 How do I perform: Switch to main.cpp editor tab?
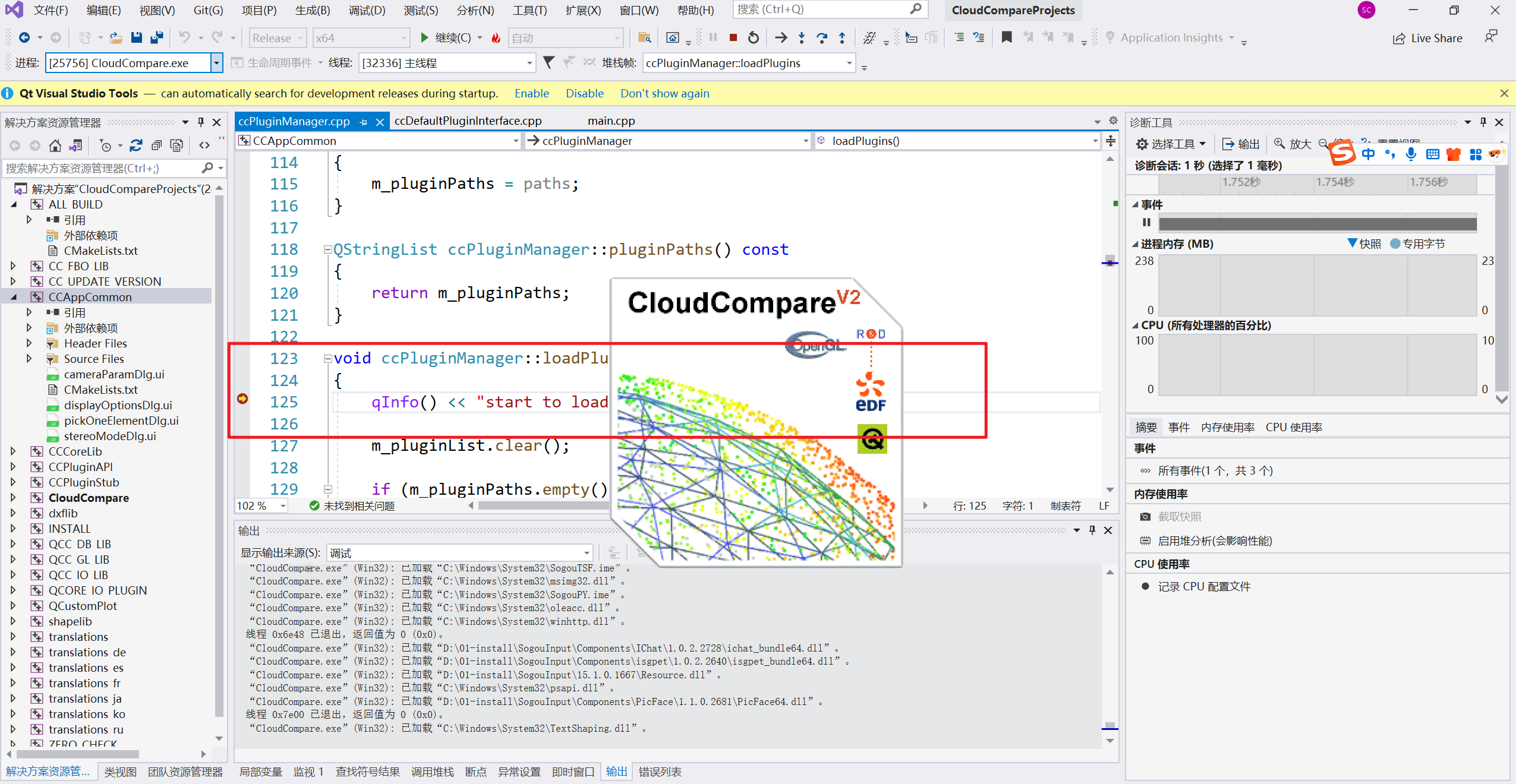click(612, 121)
